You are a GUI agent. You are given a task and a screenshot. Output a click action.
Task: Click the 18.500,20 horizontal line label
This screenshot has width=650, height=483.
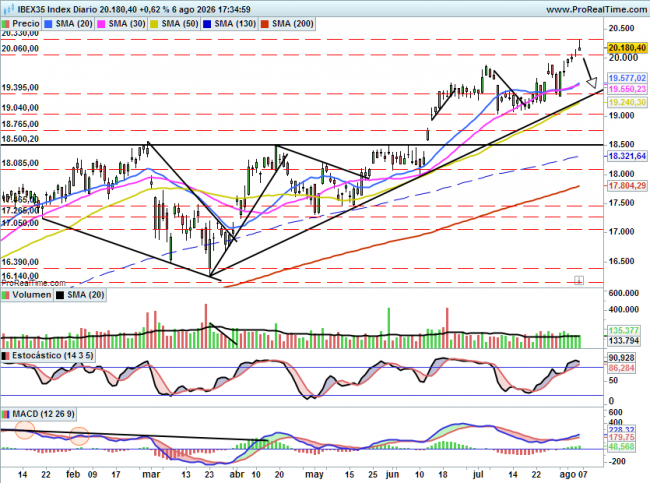[20, 139]
